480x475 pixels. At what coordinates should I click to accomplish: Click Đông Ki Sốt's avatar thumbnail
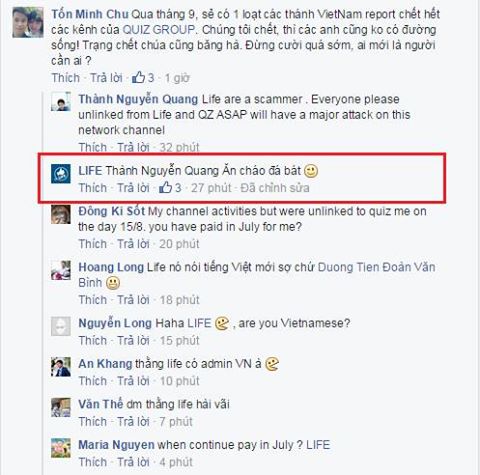click(61, 214)
